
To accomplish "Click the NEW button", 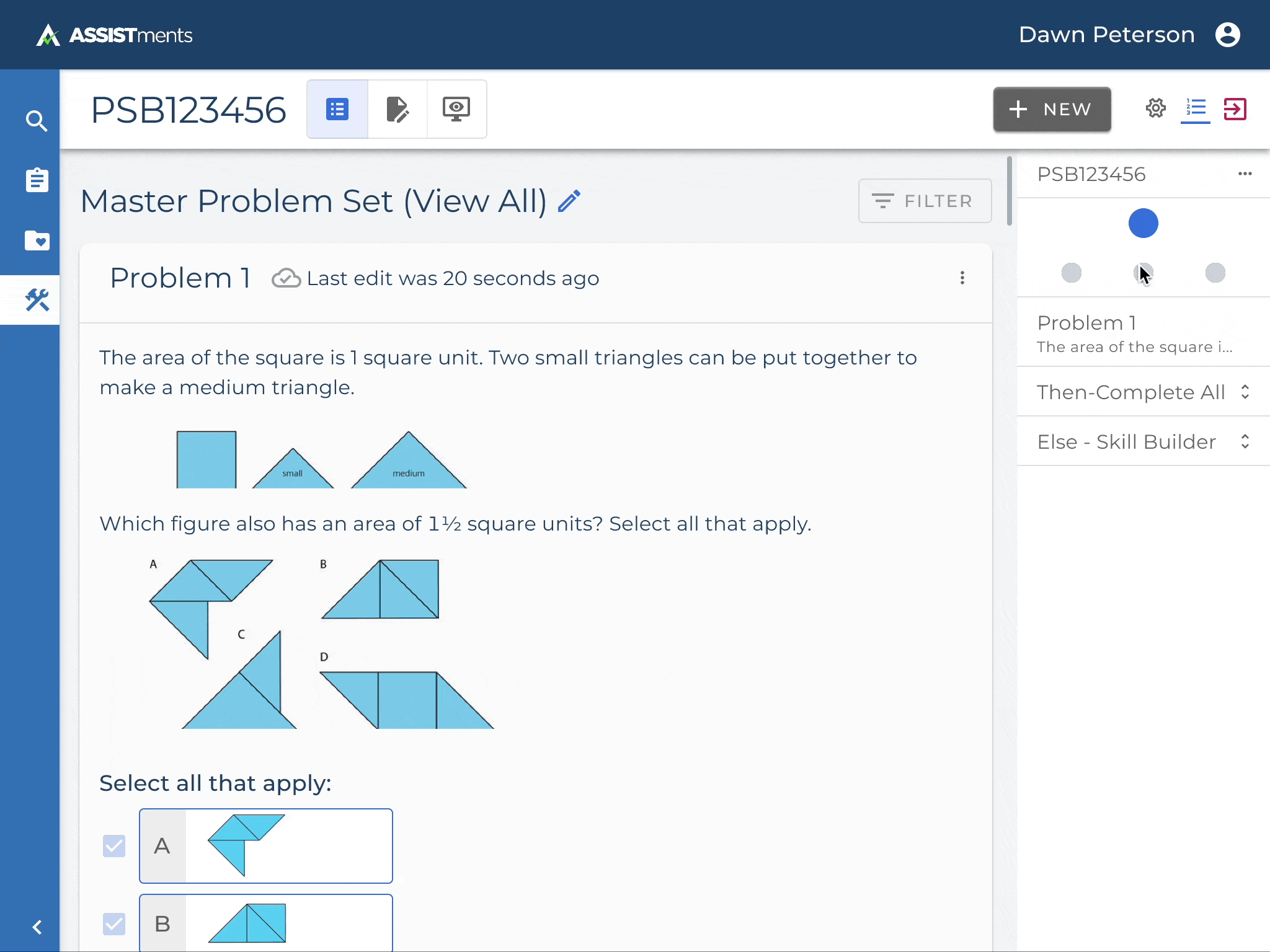I will click(x=1052, y=110).
